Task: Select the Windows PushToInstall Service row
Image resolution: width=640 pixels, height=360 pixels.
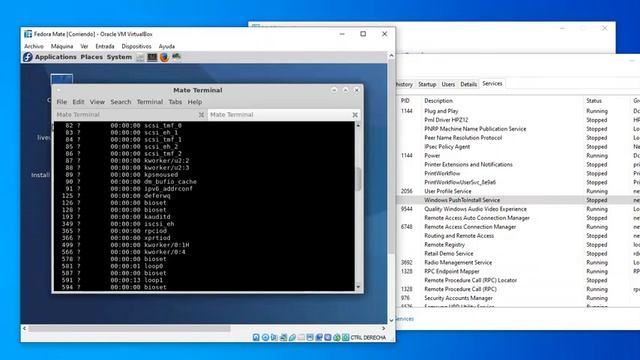Action: tap(518, 200)
